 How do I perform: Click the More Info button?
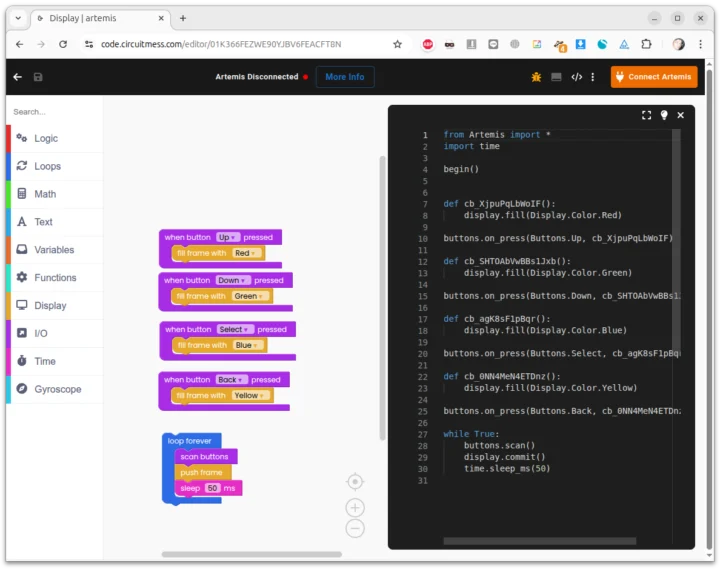click(344, 77)
